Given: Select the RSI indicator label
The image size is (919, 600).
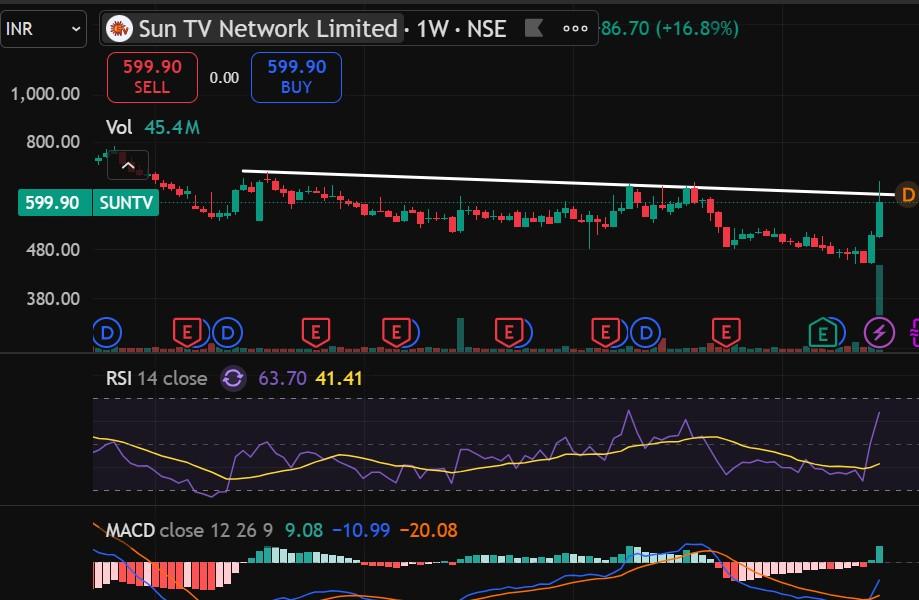Looking at the screenshot, I should click(119, 379).
